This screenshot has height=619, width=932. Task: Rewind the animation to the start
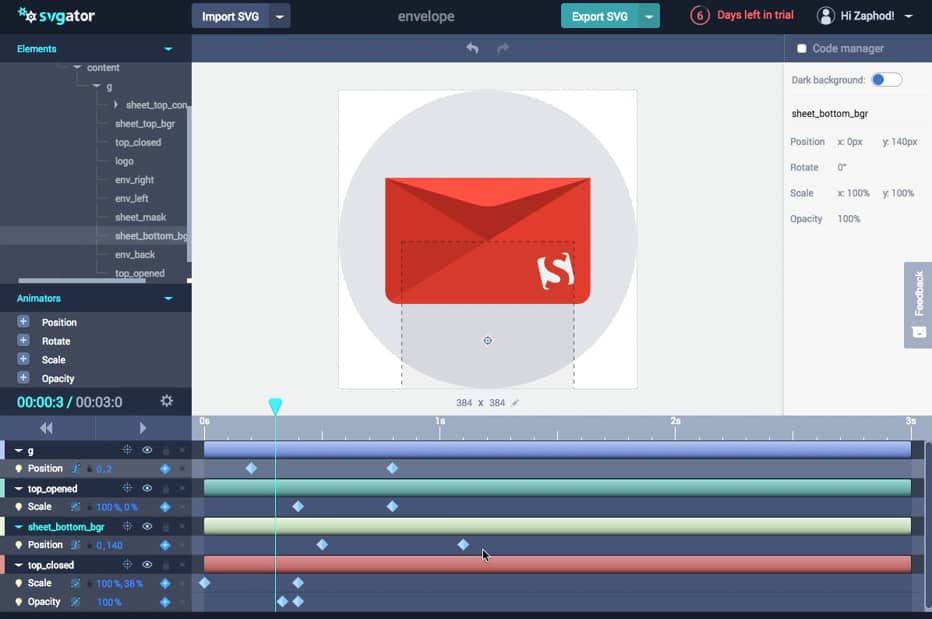[46, 428]
